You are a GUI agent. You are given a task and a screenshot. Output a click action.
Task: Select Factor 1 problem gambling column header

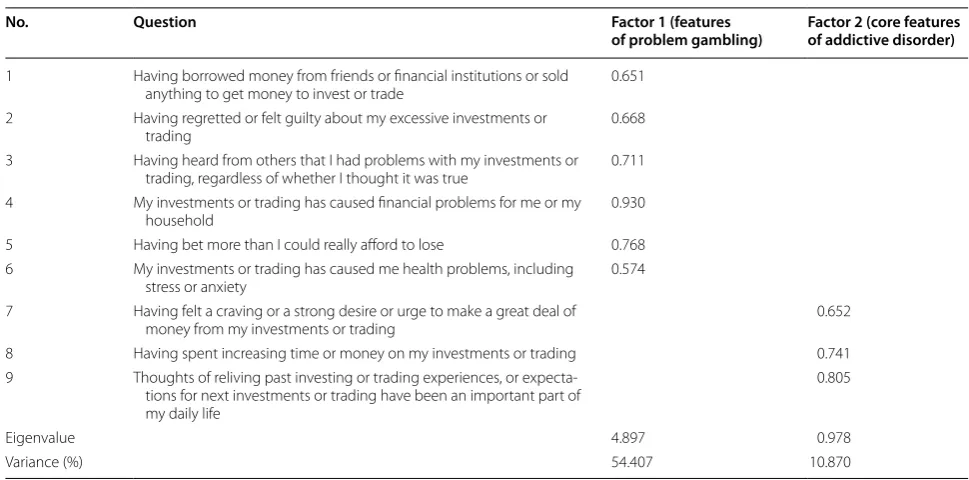pos(686,32)
